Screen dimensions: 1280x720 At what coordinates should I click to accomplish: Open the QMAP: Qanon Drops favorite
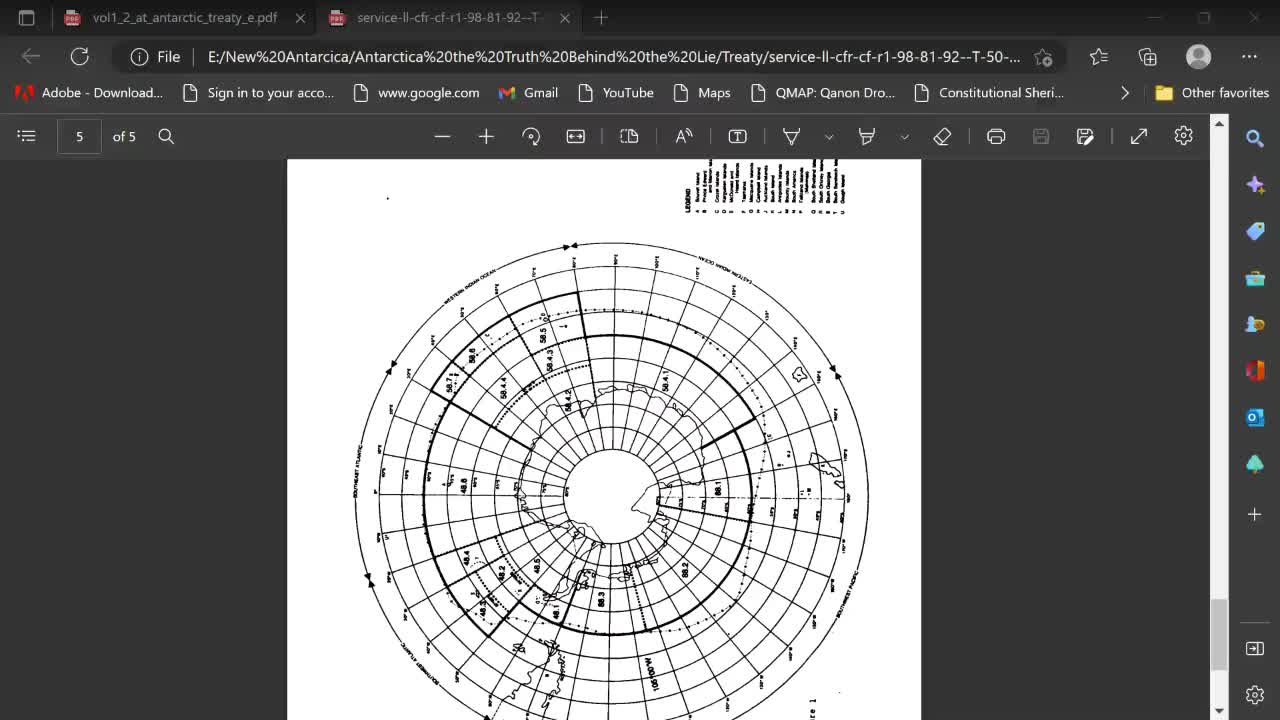(x=823, y=93)
